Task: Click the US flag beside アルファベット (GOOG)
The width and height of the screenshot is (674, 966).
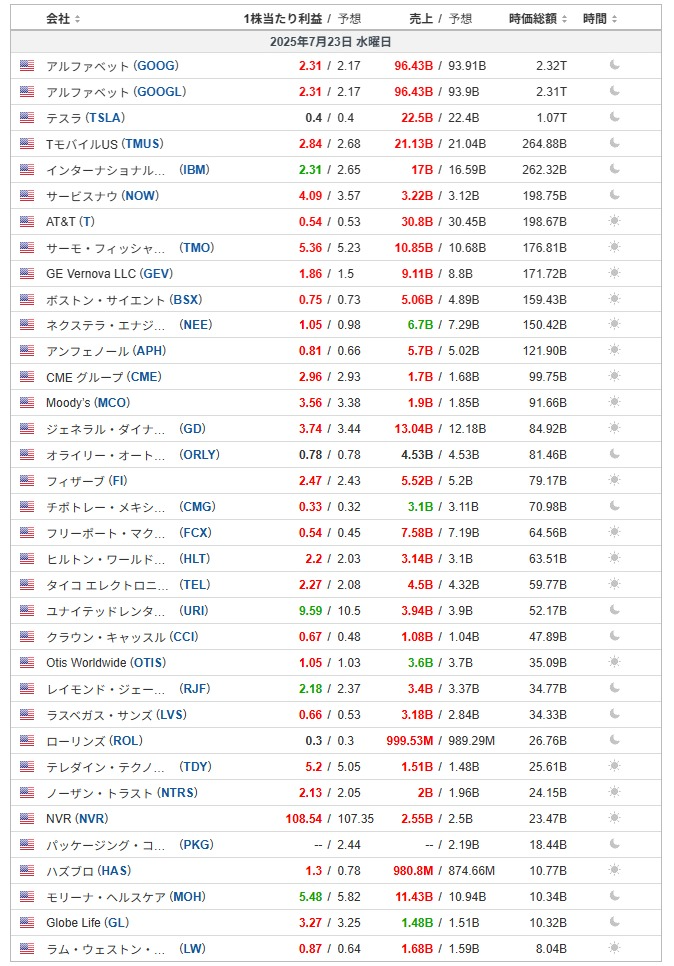Action: pyautogui.click(x=27, y=65)
